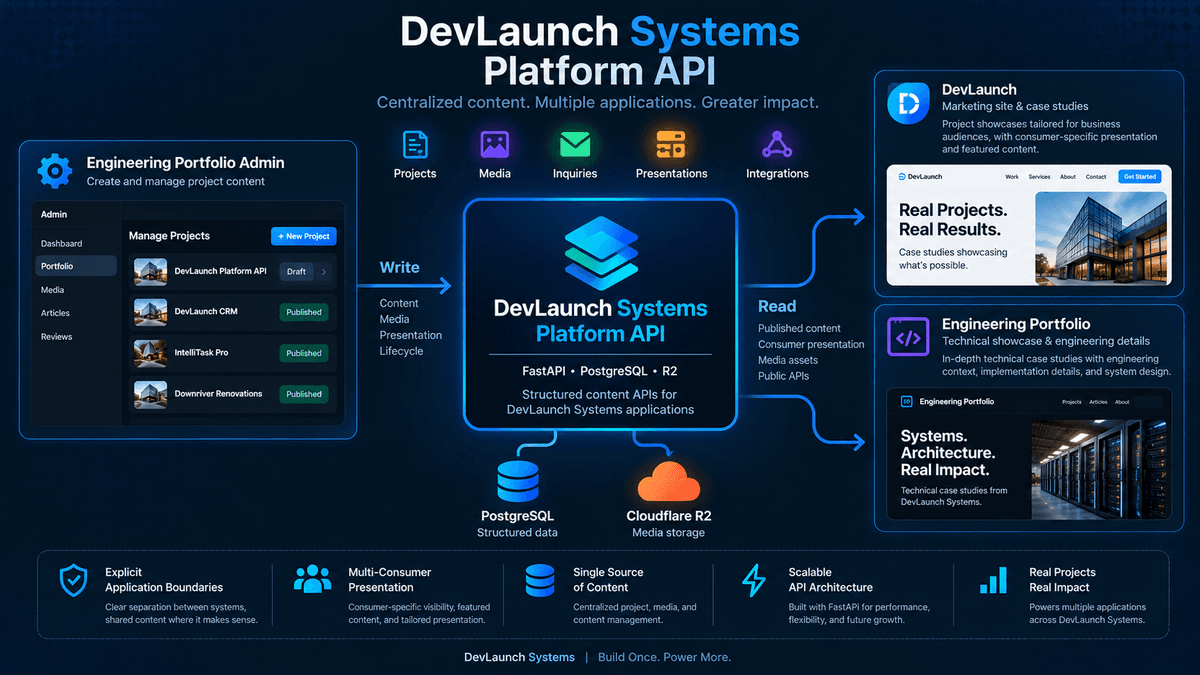Click Public APIs text under Read

click(784, 376)
